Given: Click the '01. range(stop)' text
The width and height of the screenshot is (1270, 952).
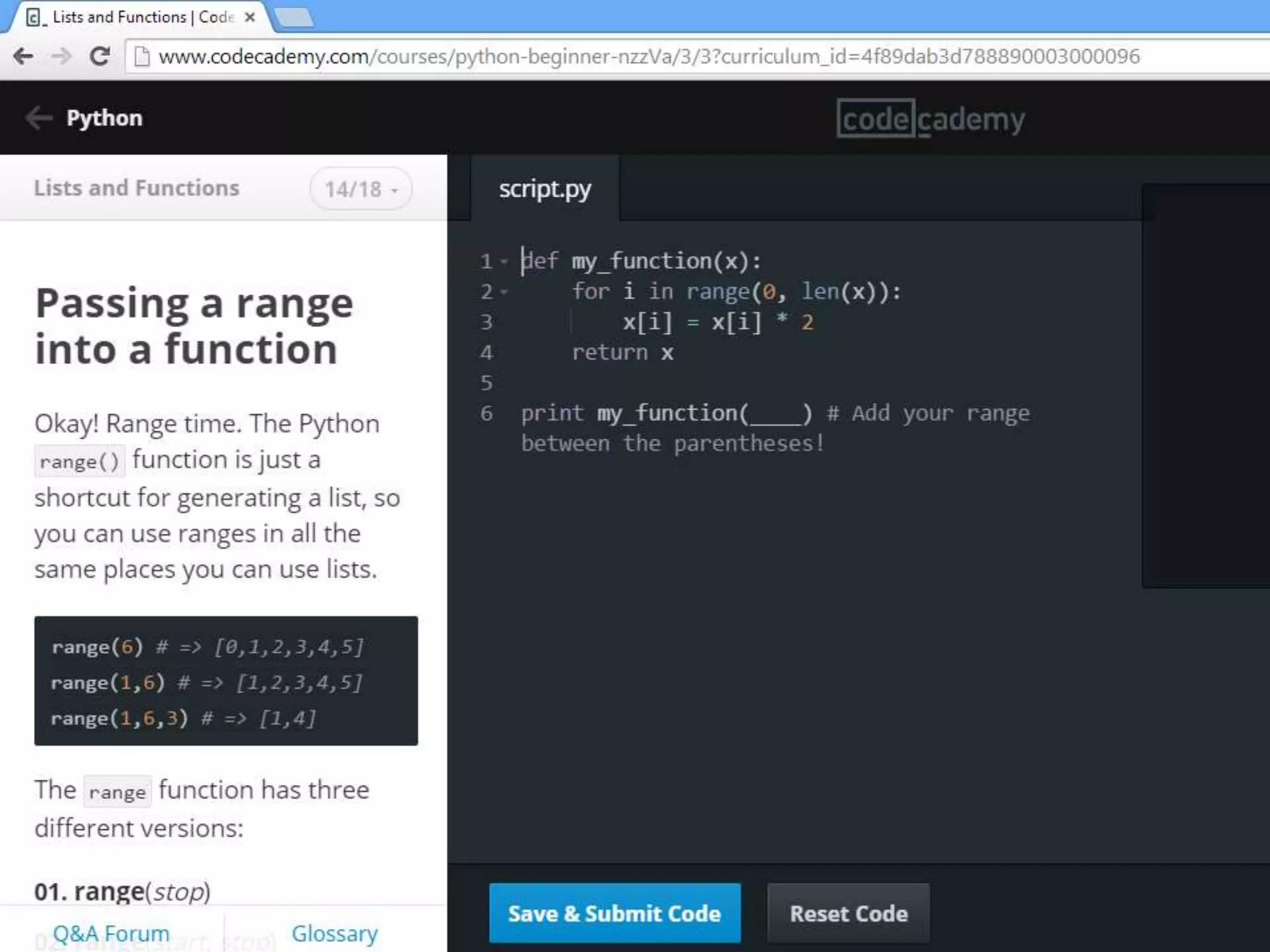Looking at the screenshot, I should 123,891.
